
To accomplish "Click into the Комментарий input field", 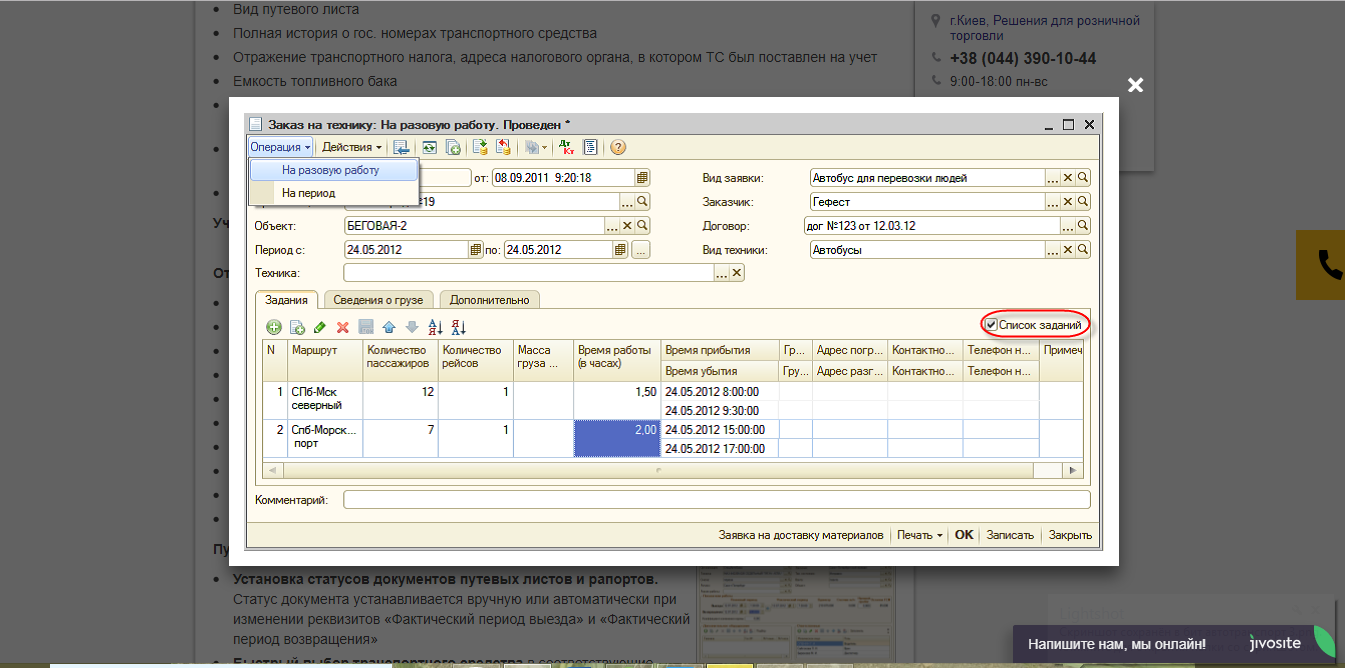I will pyautogui.click(x=716, y=499).
